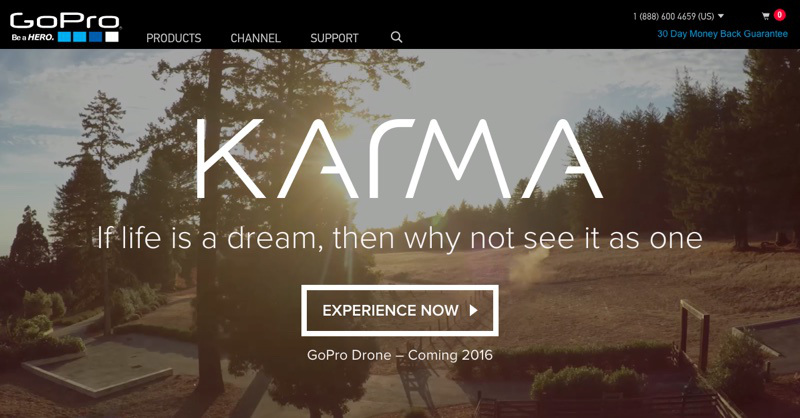Click the play triangle in Experience Now
Screen dimensions: 800x418
coord(473,310)
